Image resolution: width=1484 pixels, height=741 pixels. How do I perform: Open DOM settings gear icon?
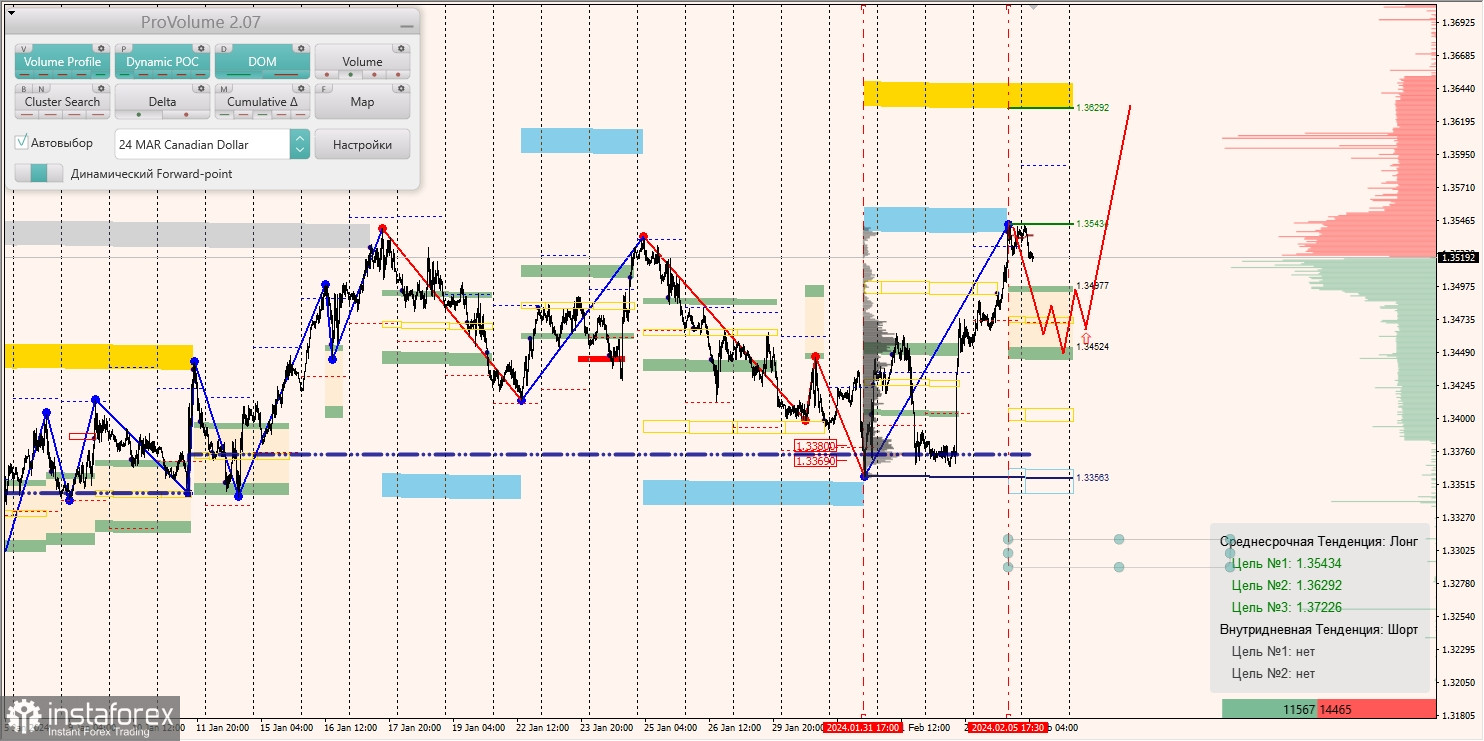301,48
